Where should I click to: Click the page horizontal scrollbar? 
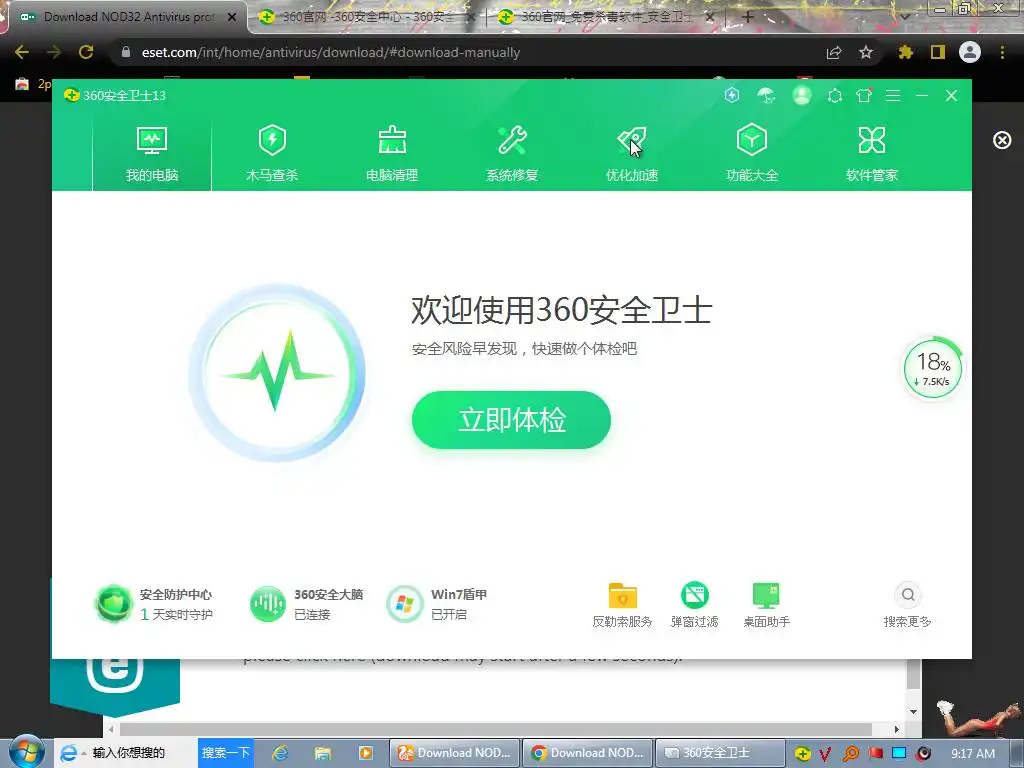click(x=496, y=729)
